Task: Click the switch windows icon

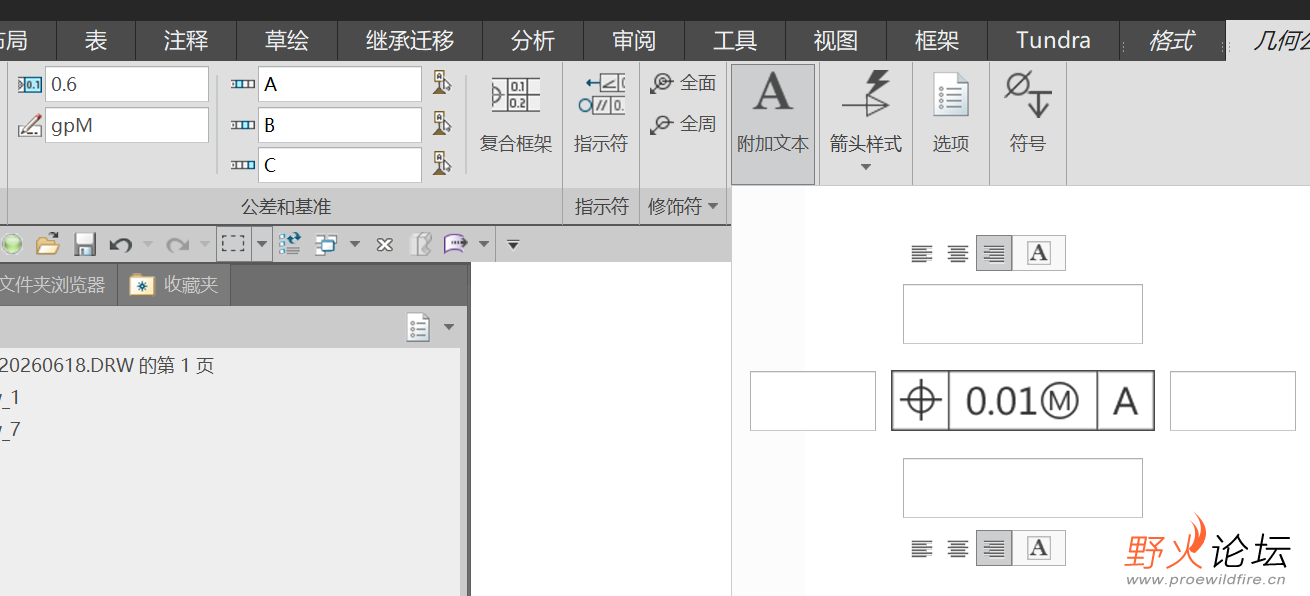Action: [x=327, y=244]
